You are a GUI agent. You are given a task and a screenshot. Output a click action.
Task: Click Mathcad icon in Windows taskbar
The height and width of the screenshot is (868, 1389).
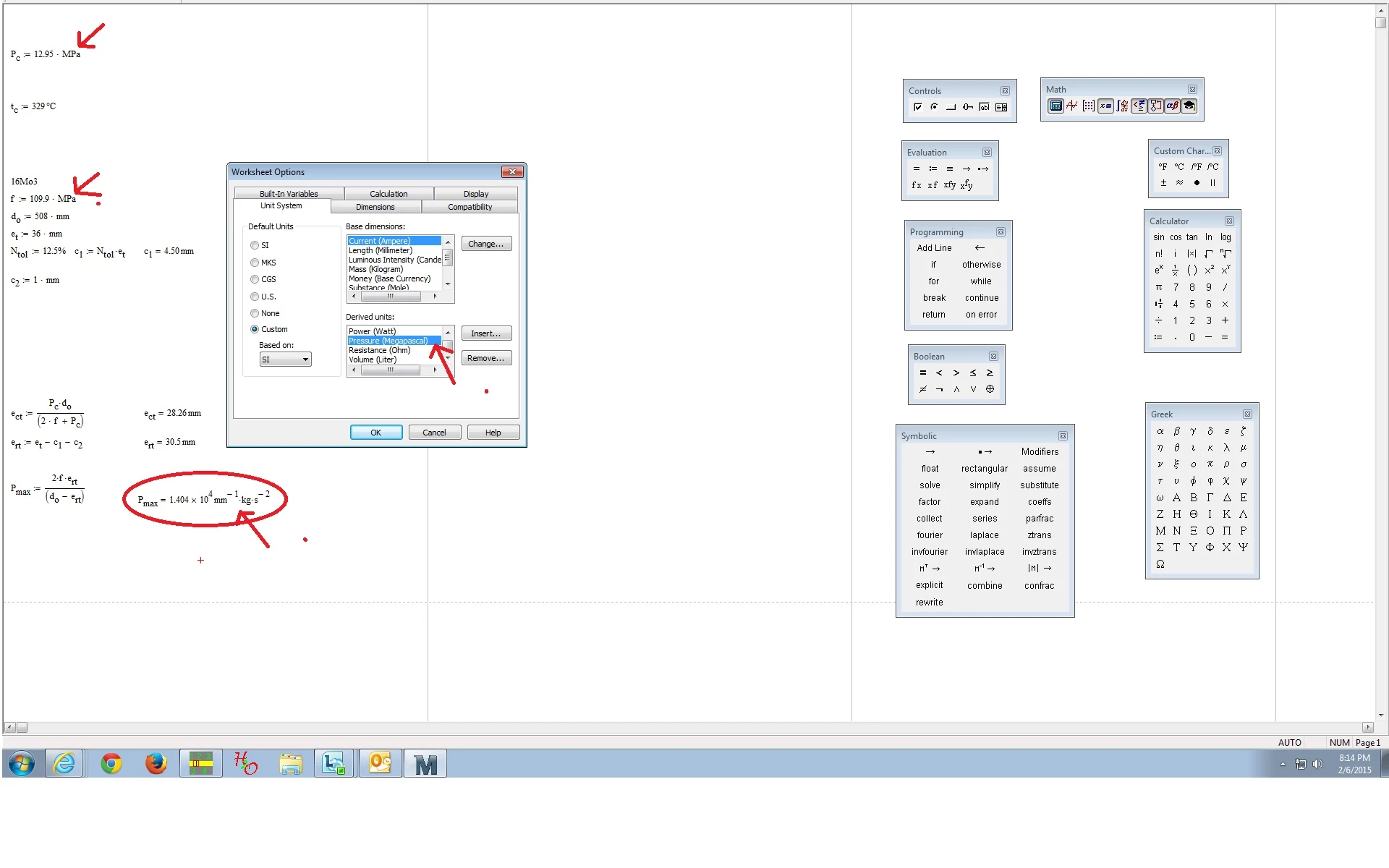[425, 764]
